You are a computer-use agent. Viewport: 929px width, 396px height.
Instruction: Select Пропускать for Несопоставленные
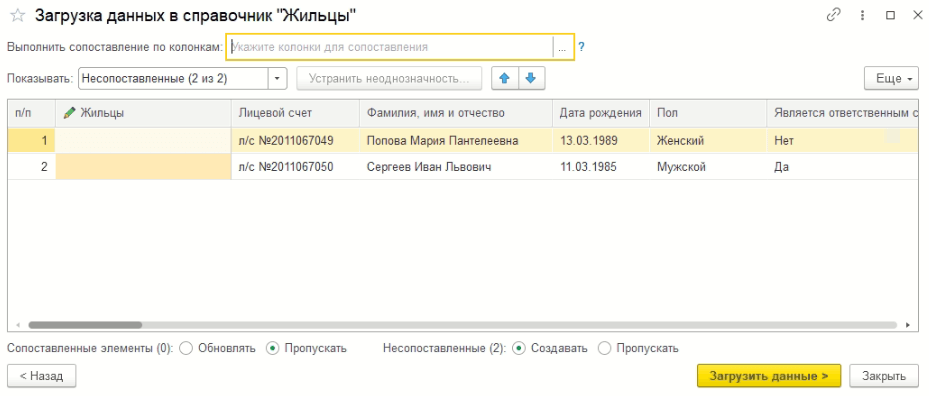click(x=604, y=348)
